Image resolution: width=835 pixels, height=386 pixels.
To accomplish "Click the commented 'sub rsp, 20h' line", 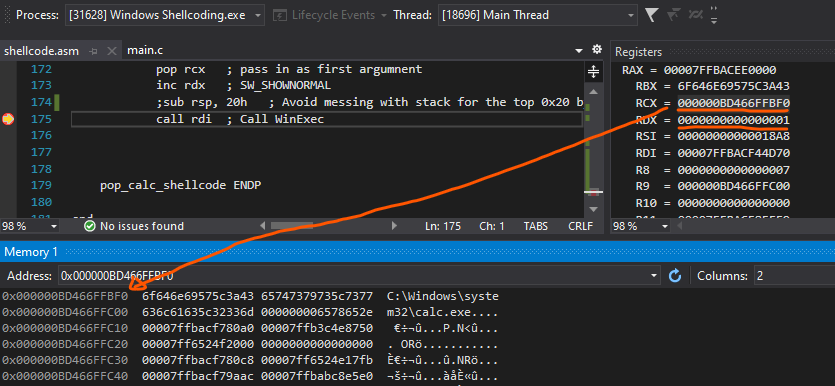I will pyautogui.click(x=370, y=102).
